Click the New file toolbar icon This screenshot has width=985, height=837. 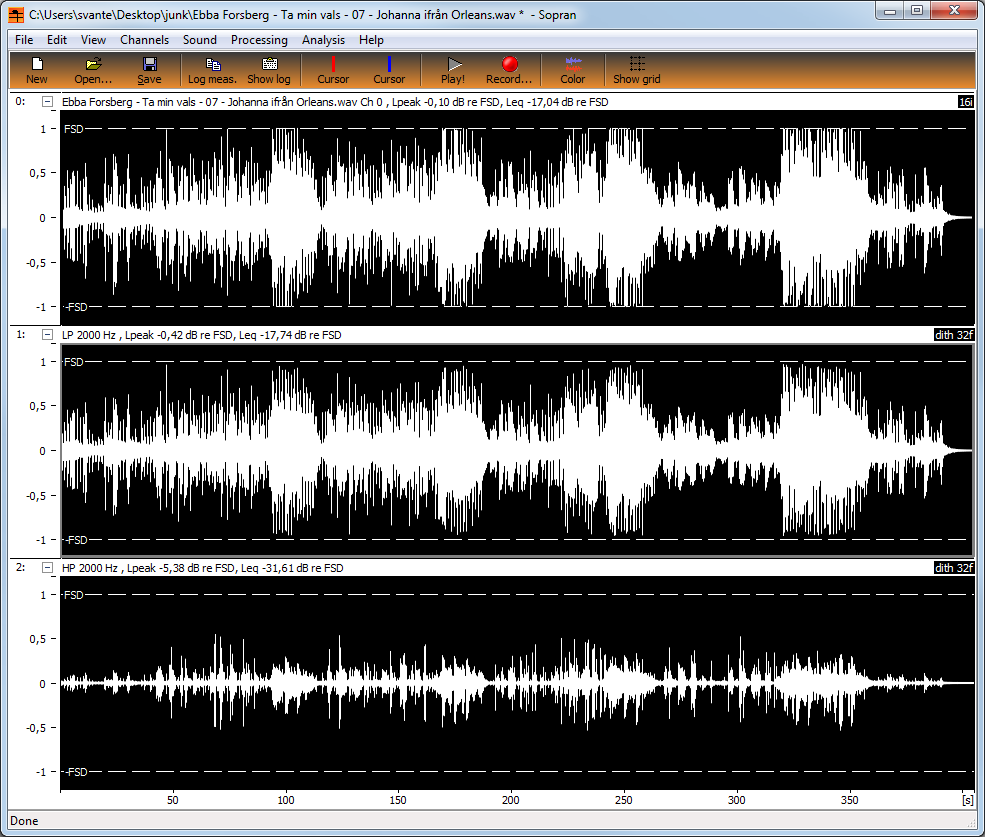click(36, 70)
